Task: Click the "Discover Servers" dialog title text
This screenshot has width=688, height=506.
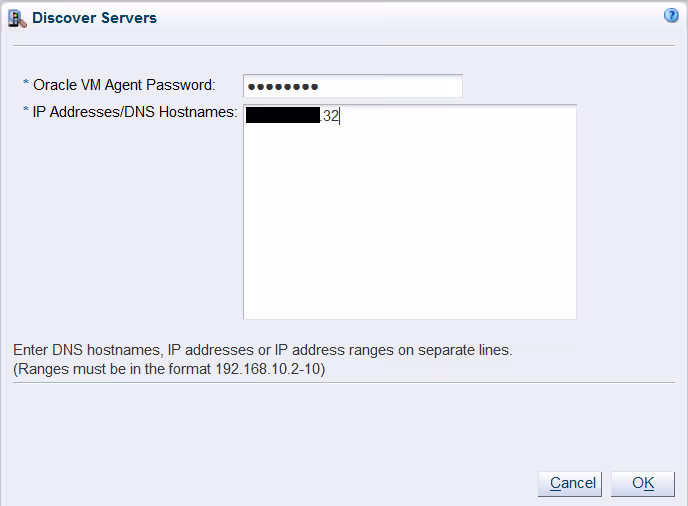Action: pos(94,18)
